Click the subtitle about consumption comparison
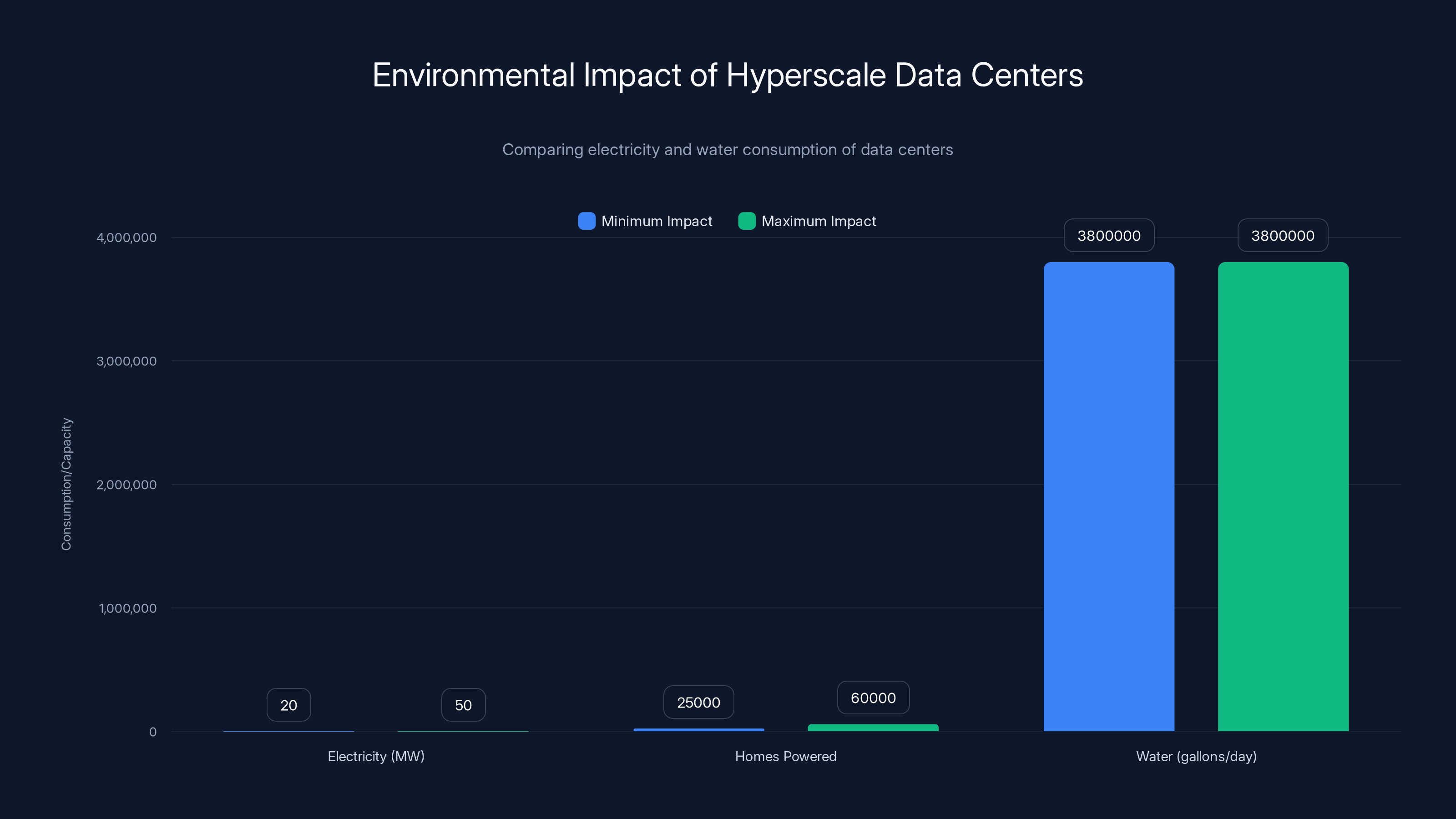 pyautogui.click(x=728, y=150)
